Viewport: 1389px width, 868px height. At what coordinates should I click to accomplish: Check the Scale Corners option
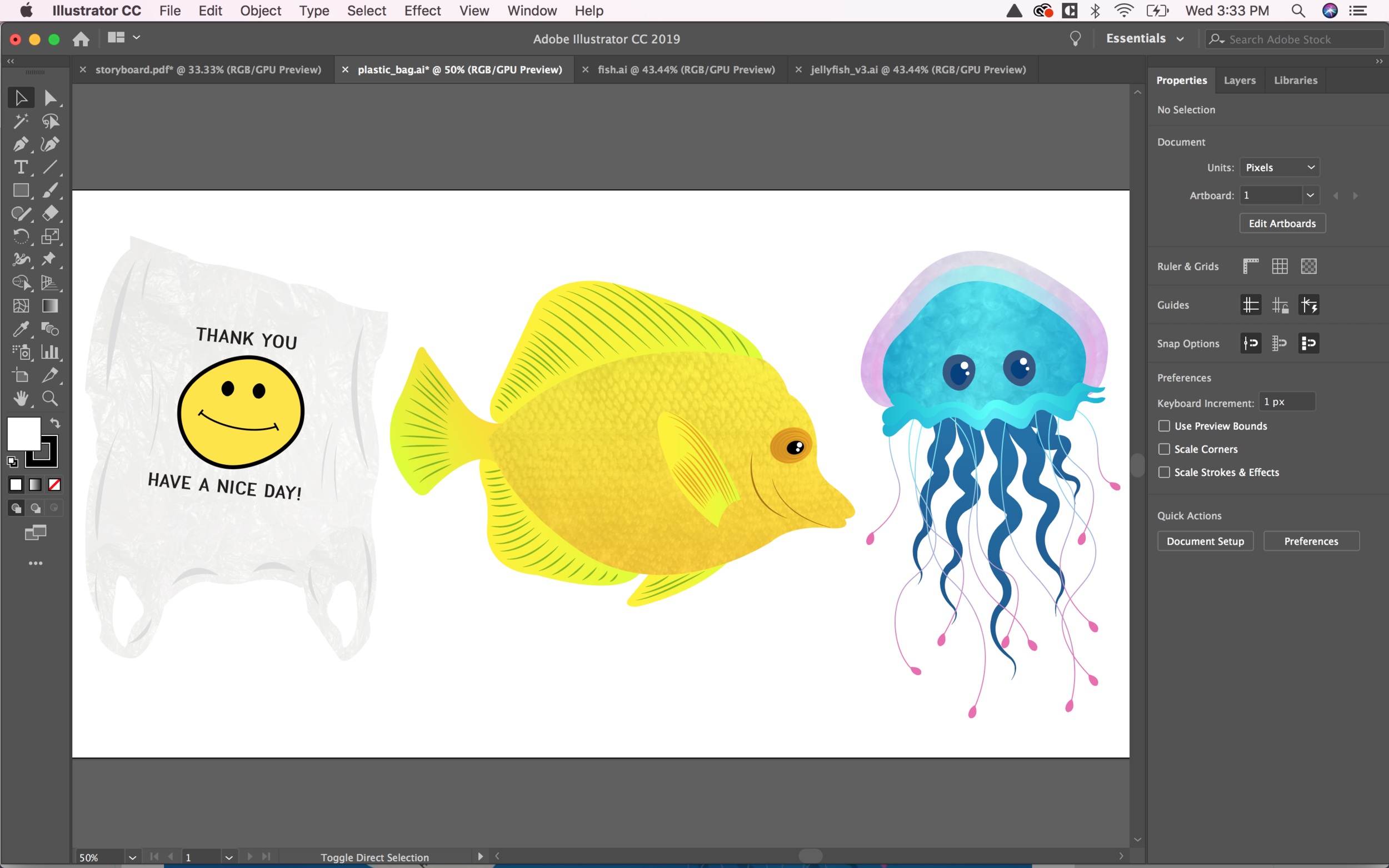(1164, 449)
